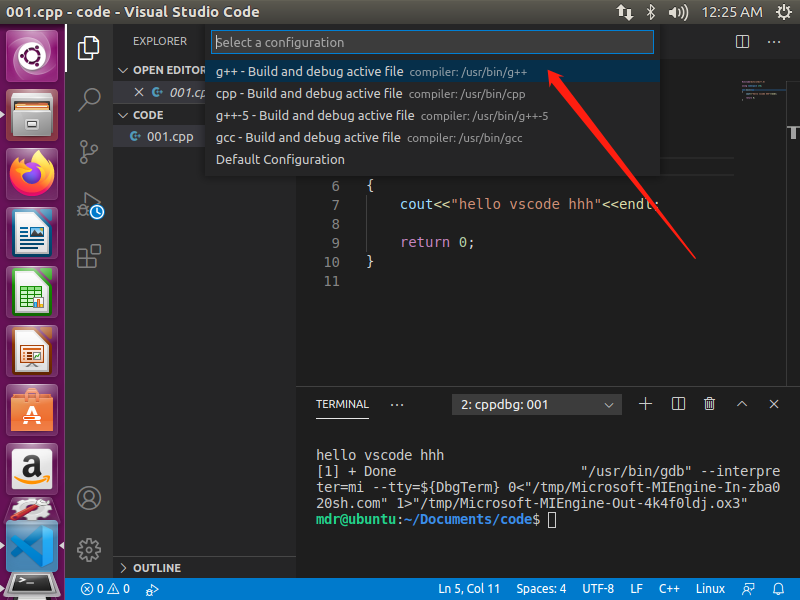800x600 pixels.
Task: Create a new terminal with plus icon
Action: point(645,404)
